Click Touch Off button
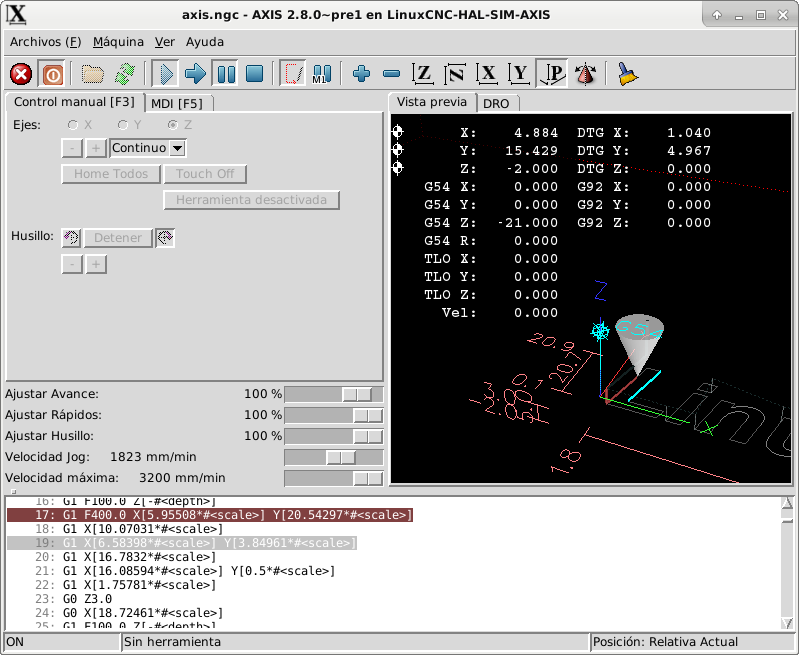799x655 pixels. pos(205,174)
